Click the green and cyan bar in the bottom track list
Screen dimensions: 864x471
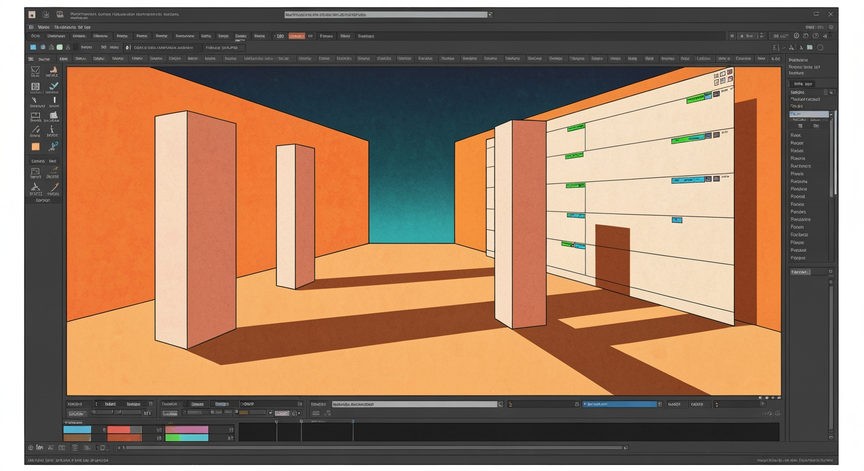[187, 438]
